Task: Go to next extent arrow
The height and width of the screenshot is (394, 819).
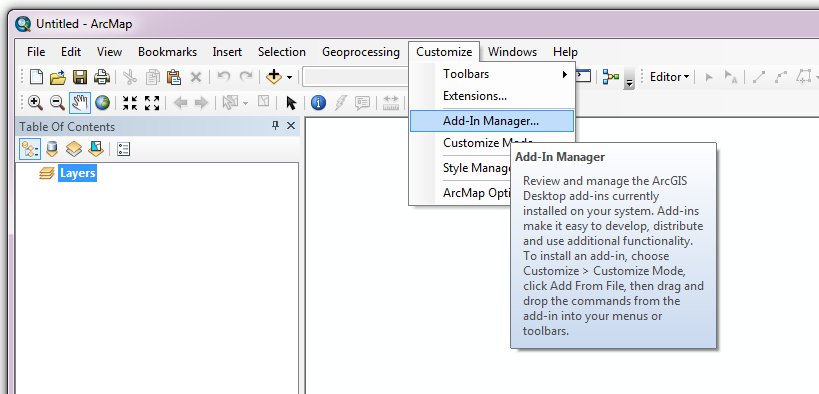Action: click(x=201, y=103)
